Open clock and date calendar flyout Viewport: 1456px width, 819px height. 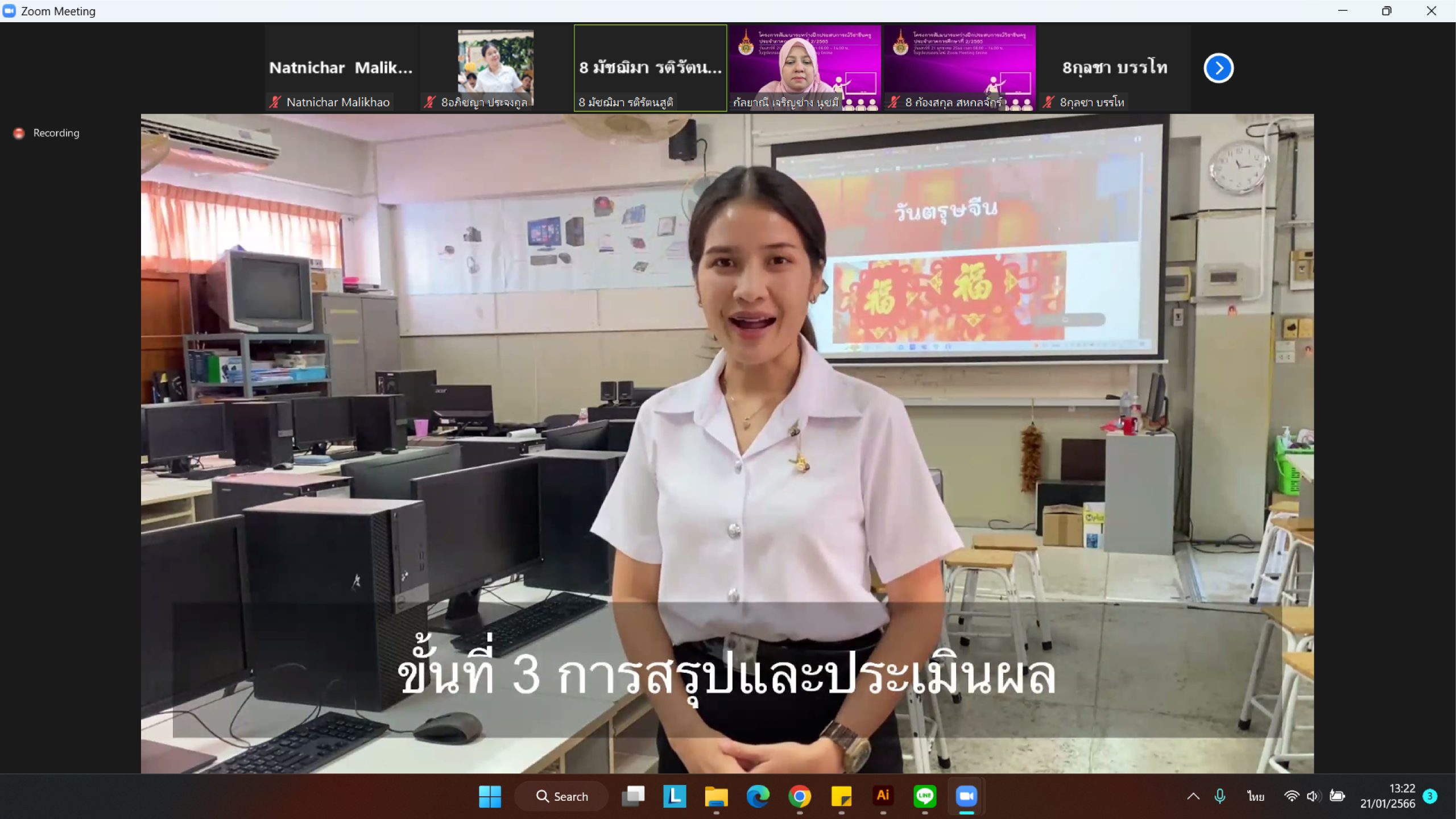pyautogui.click(x=1387, y=796)
